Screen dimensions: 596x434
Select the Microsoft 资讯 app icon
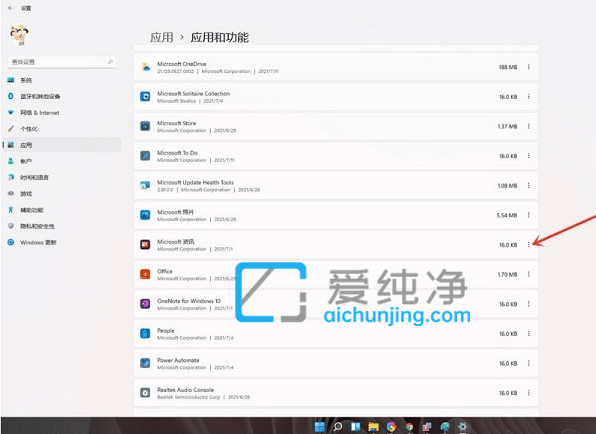[145, 245]
